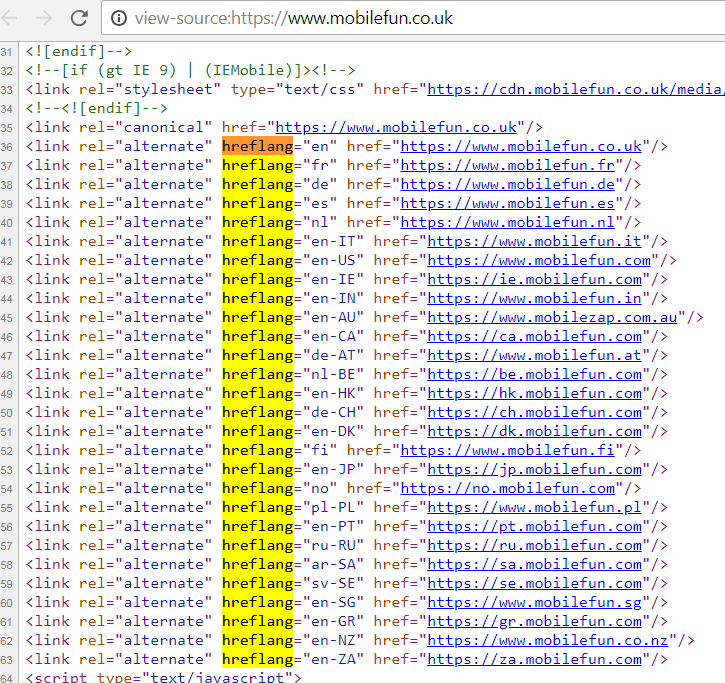Open the www.mobilezap.com.au link
The height and width of the screenshot is (683, 725).
(x=553, y=317)
